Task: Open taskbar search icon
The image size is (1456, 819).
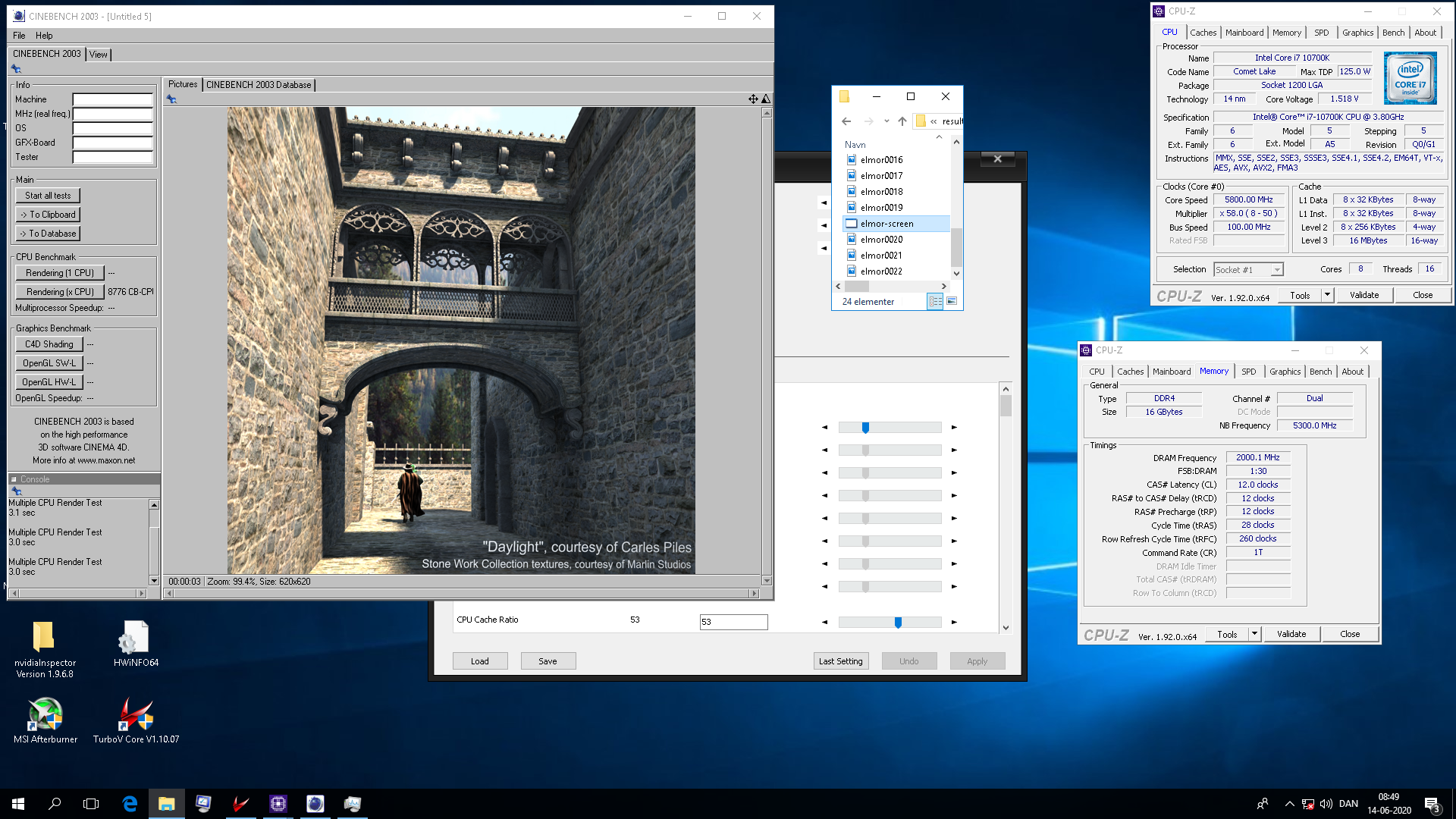Action: (x=55, y=804)
